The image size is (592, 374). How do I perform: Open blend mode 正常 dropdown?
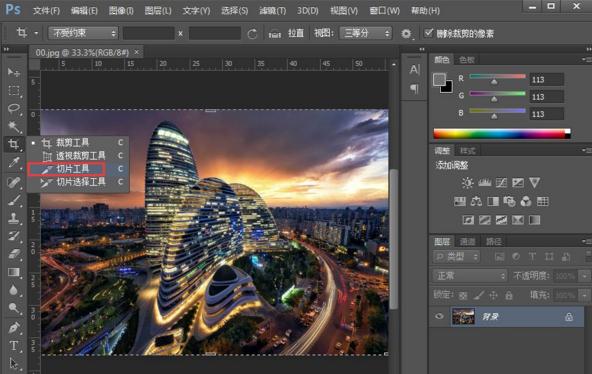point(470,276)
